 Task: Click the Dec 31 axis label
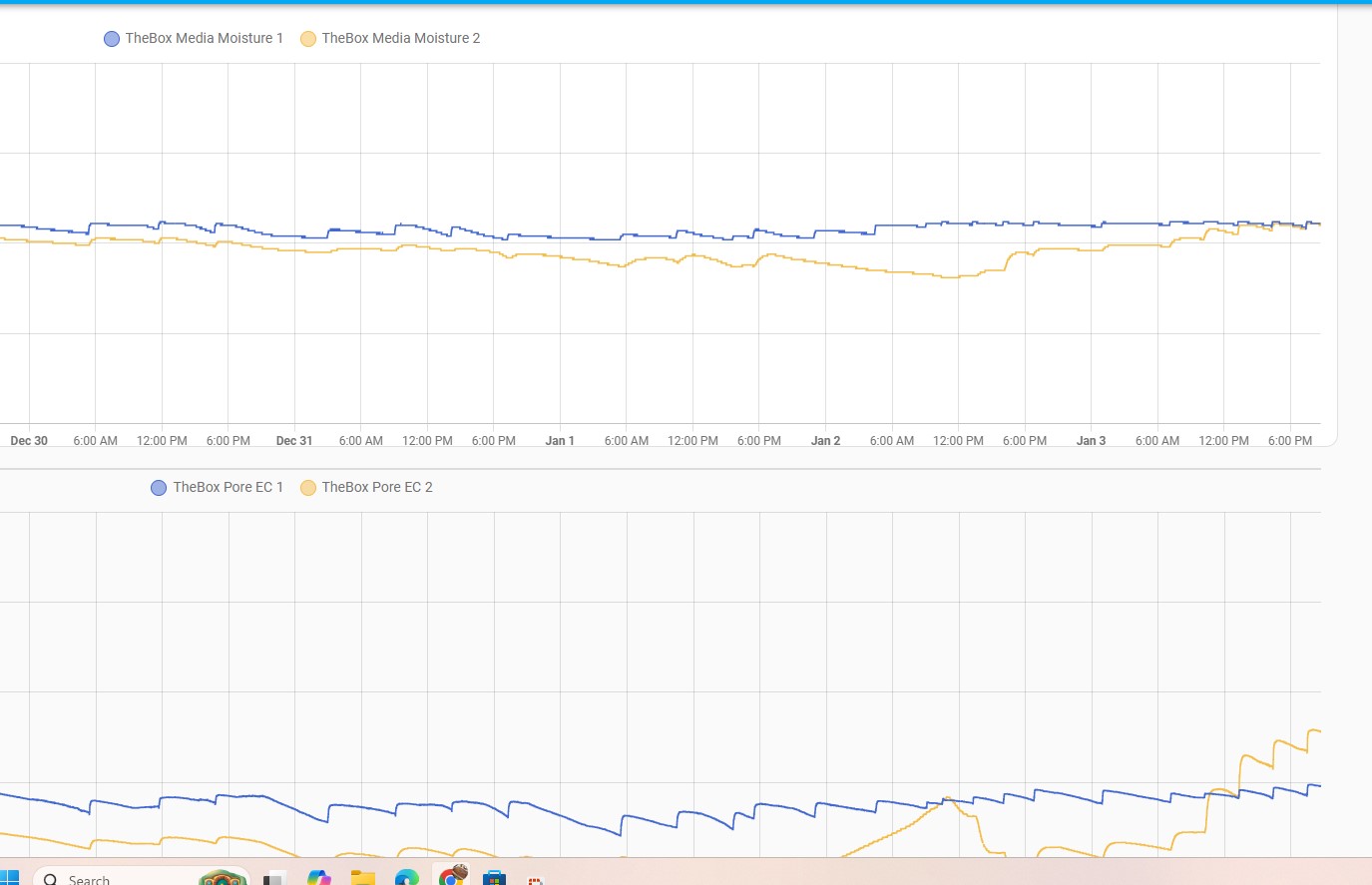pos(294,440)
